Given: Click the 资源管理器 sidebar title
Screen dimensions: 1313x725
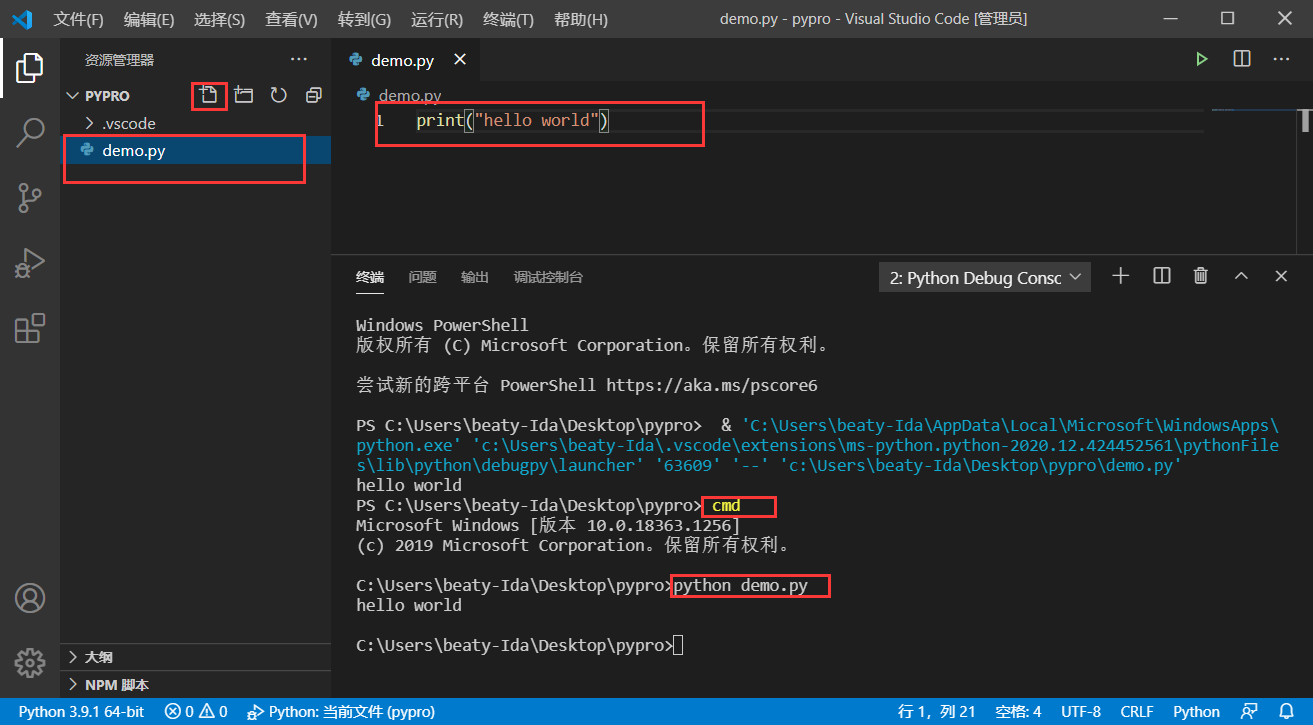Looking at the screenshot, I should pos(119,60).
